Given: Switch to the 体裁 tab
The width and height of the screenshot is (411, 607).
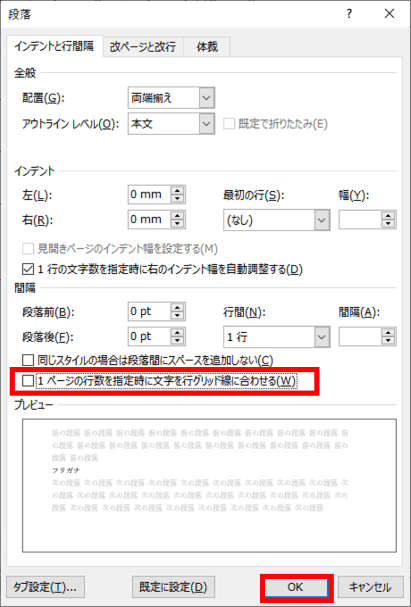Looking at the screenshot, I should (x=207, y=47).
